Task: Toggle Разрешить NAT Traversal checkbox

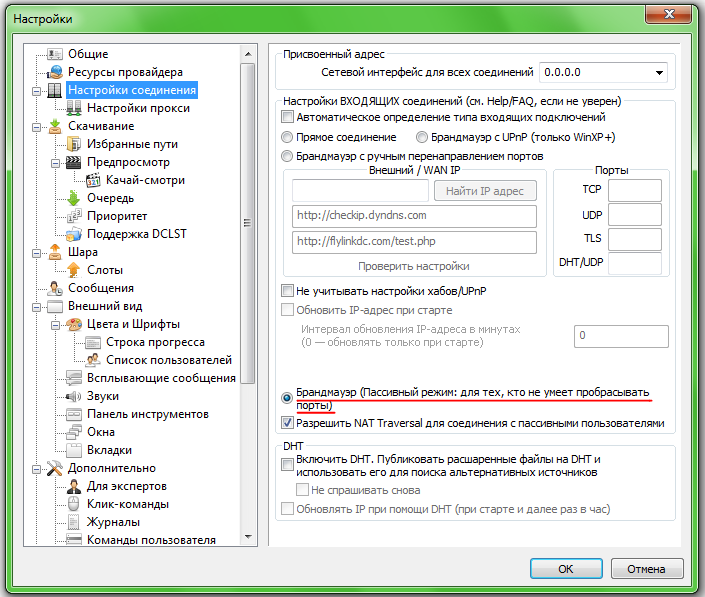Action: coord(288,423)
